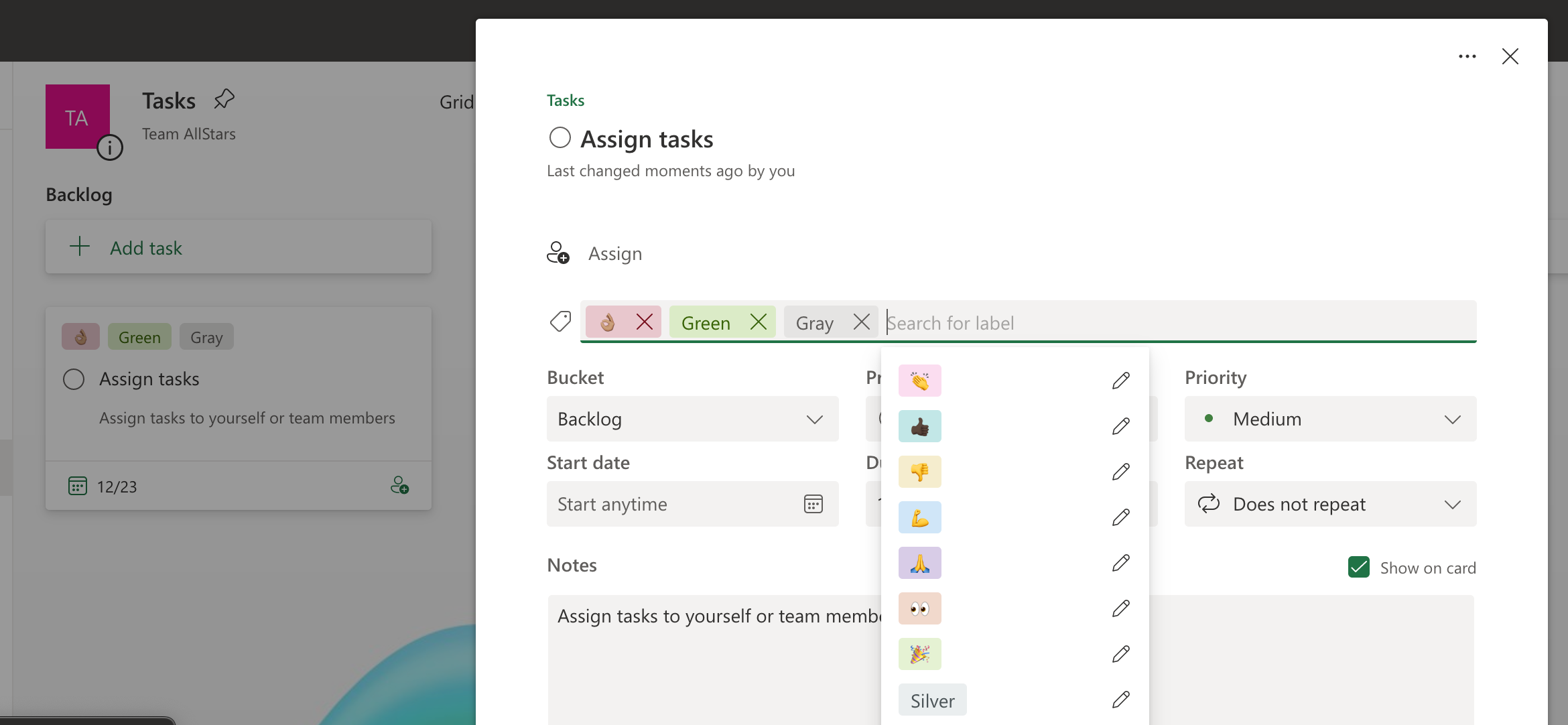This screenshot has height=725, width=1568.
Task: Remove the Green label with its X
Action: [759, 322]
